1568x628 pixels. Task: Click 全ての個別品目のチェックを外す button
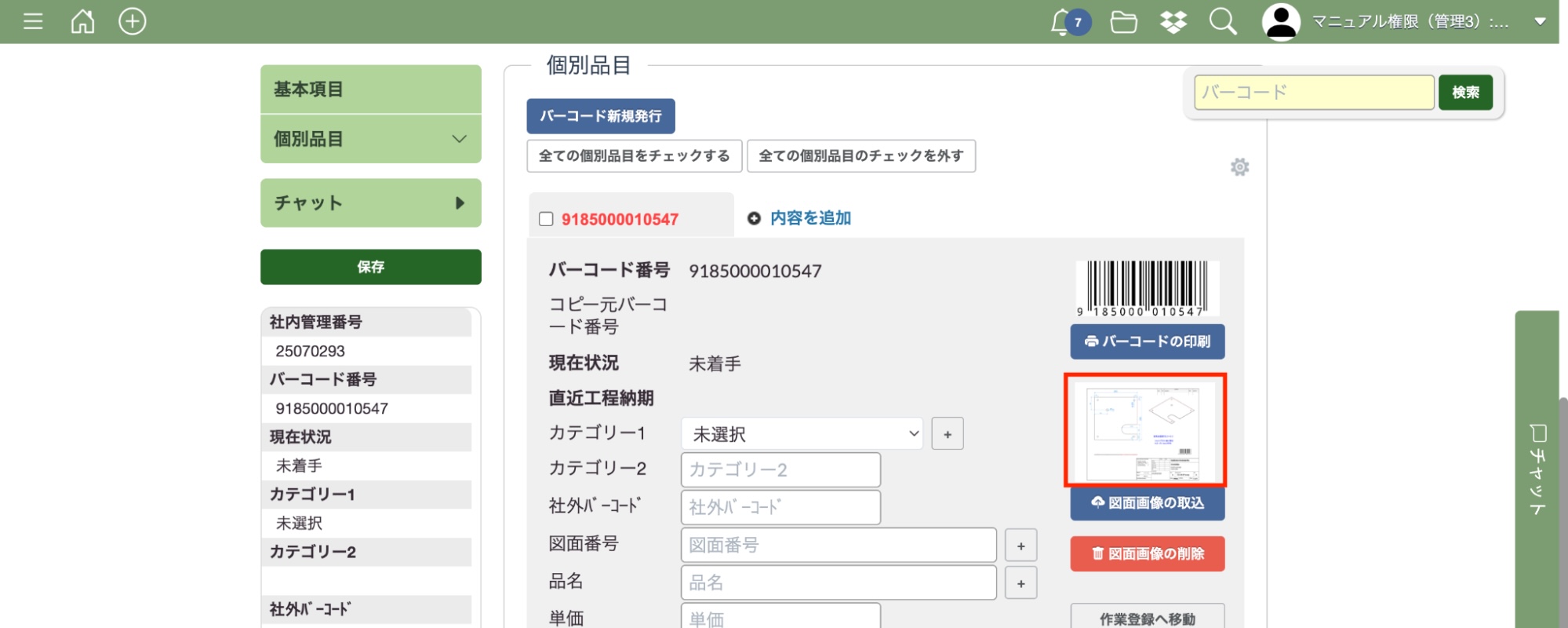point(860,156)
